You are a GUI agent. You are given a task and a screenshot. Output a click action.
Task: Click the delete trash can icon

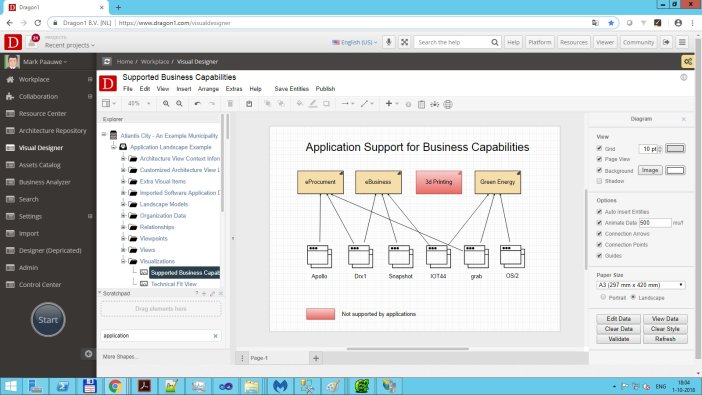click(x=230, y=104)
